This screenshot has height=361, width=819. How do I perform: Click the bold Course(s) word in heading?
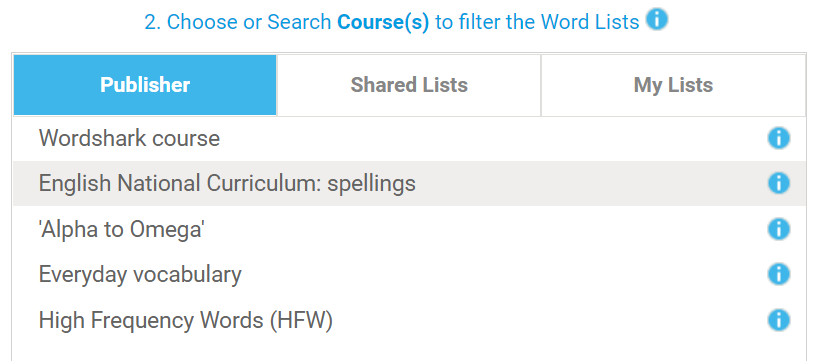click(x=383, y=22)
